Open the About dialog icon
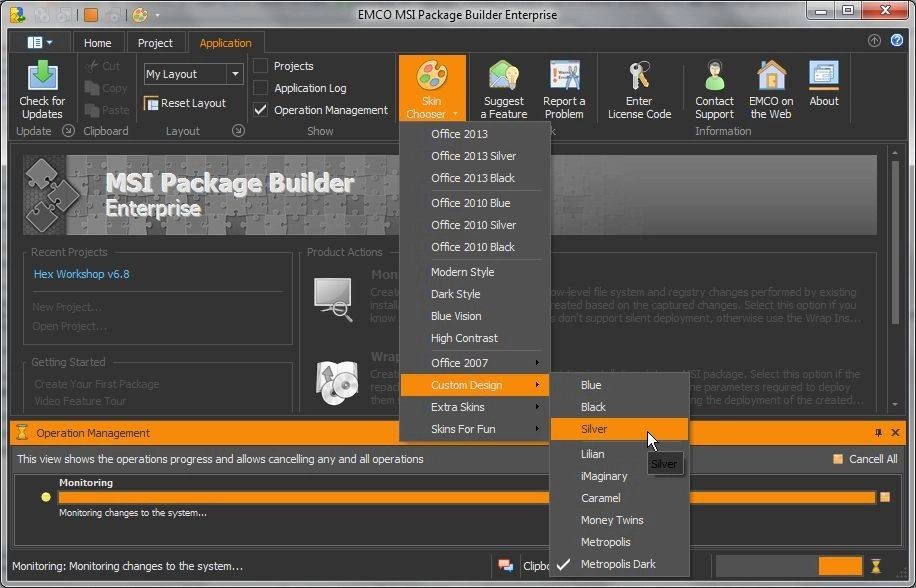 (824, 76)
